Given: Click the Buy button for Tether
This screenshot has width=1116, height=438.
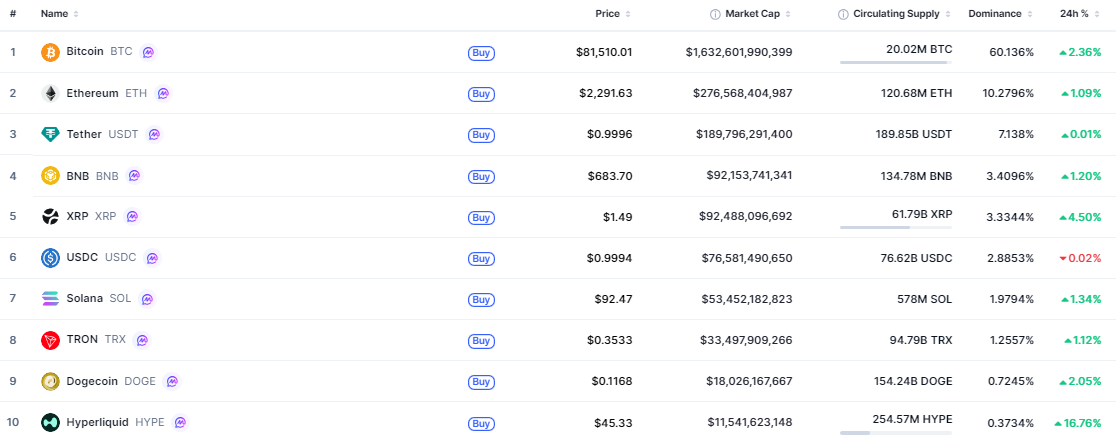Looking at the screenshot, I should [x=481, y=135].
